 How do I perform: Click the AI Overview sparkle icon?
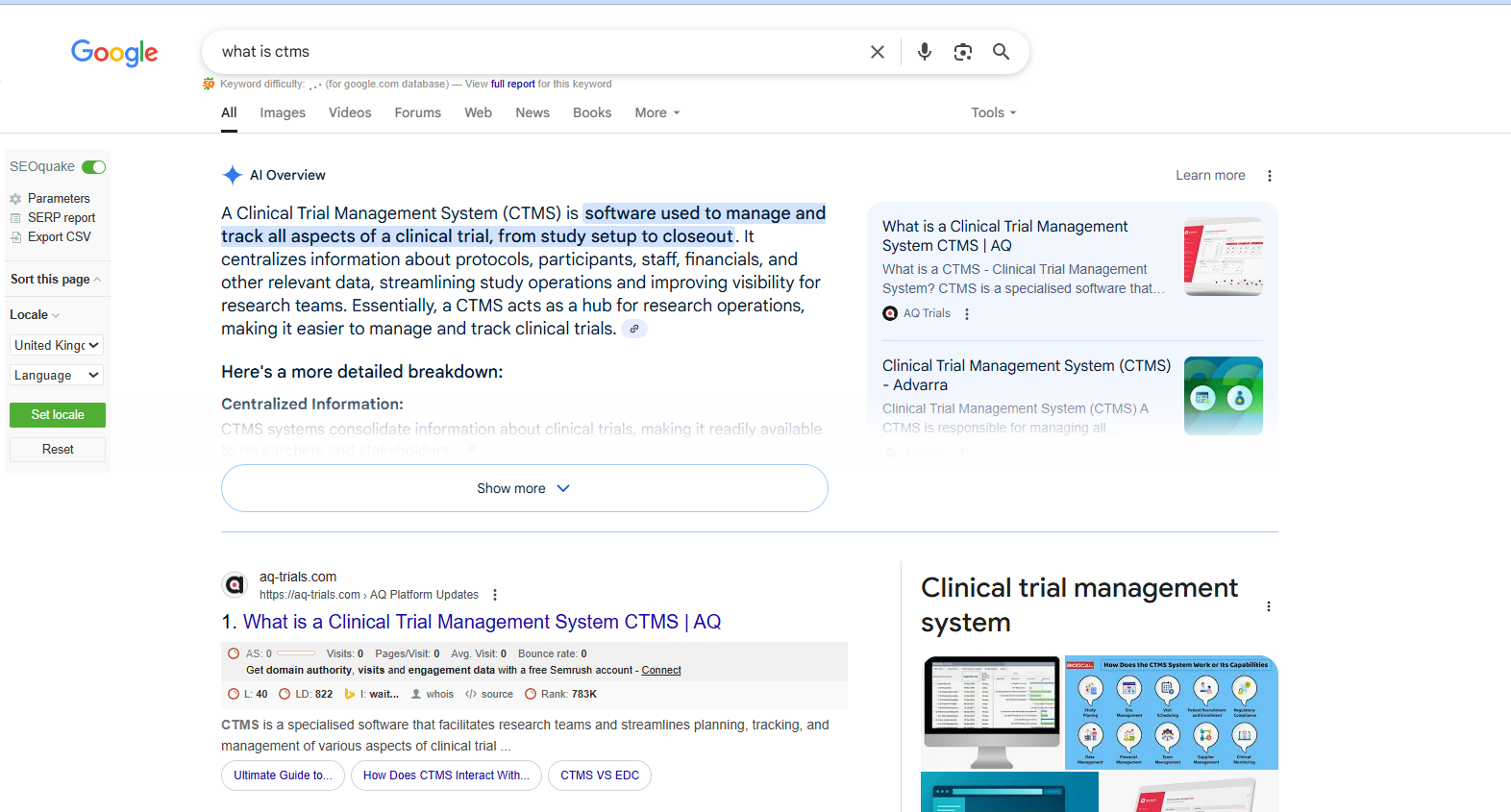[x=232, y=175]
